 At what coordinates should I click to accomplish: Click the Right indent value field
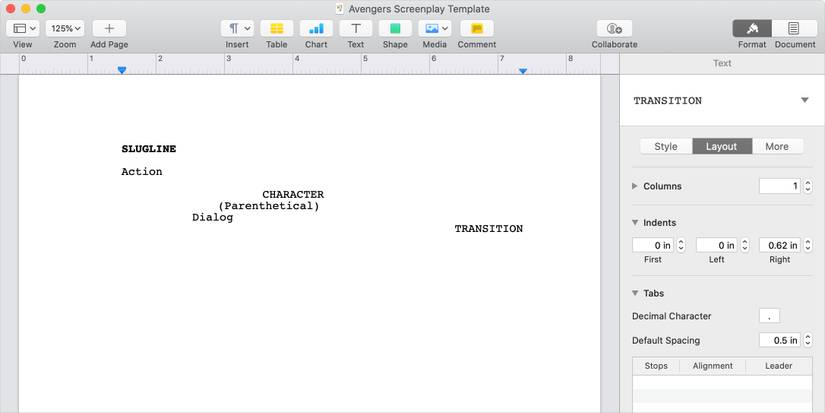(x=778, y=245)
